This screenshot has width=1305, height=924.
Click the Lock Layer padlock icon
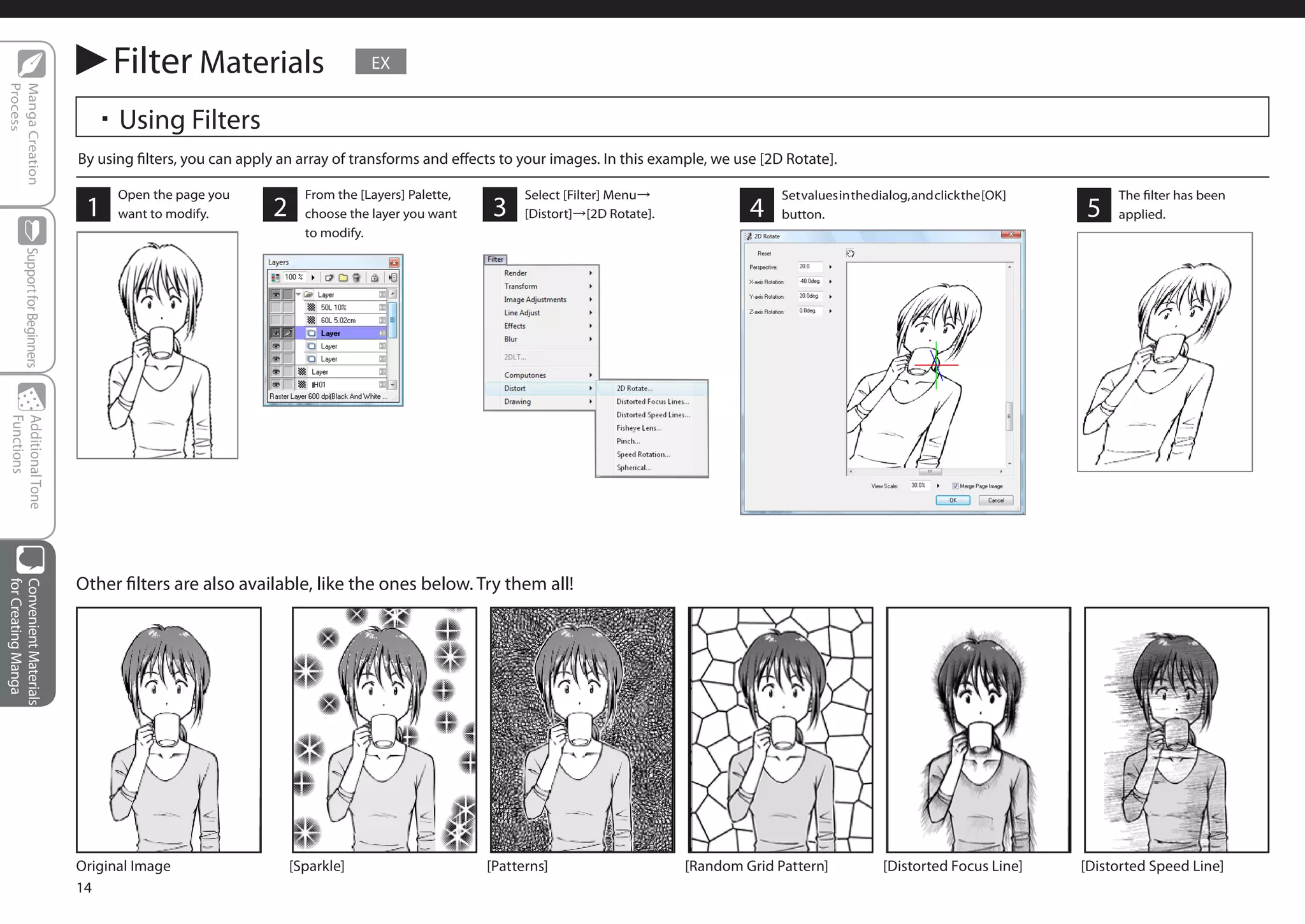375,277
